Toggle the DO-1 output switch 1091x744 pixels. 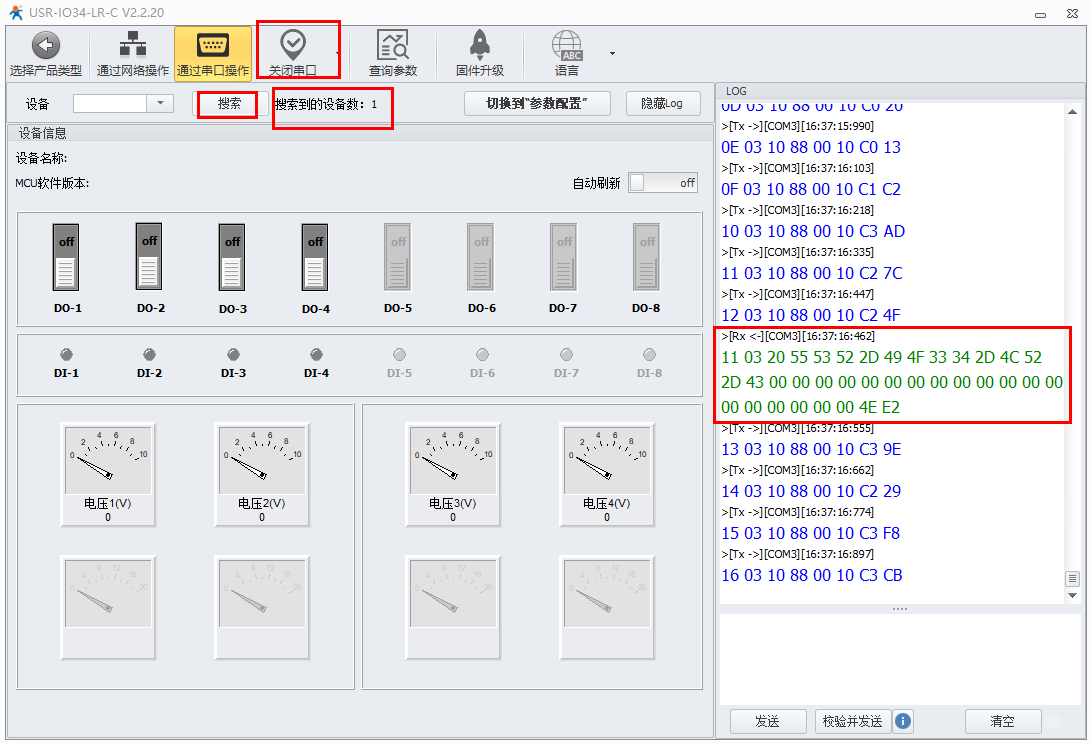click(x=67, y=256)
